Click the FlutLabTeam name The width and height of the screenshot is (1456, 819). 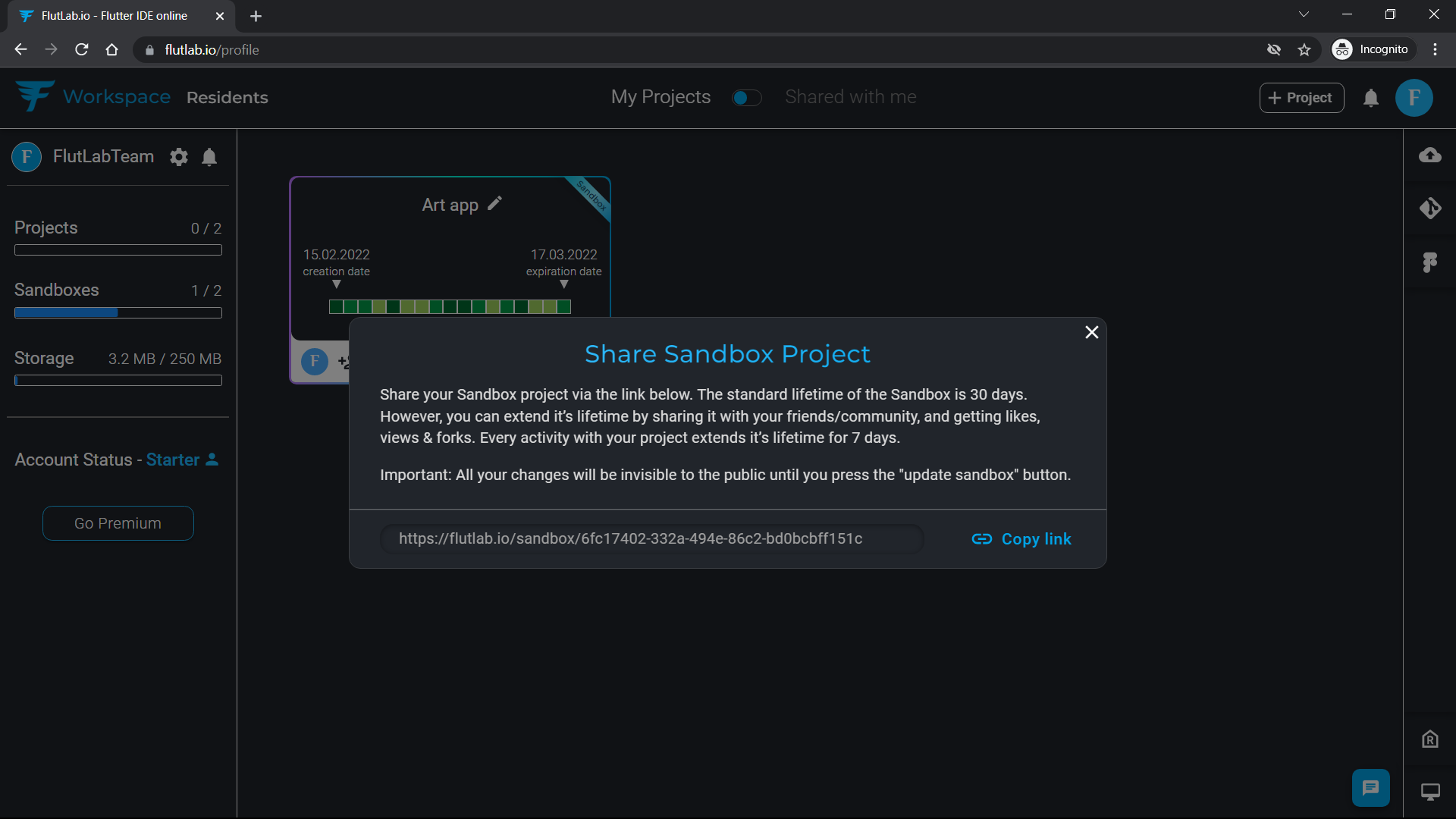[x=103, y=156]
